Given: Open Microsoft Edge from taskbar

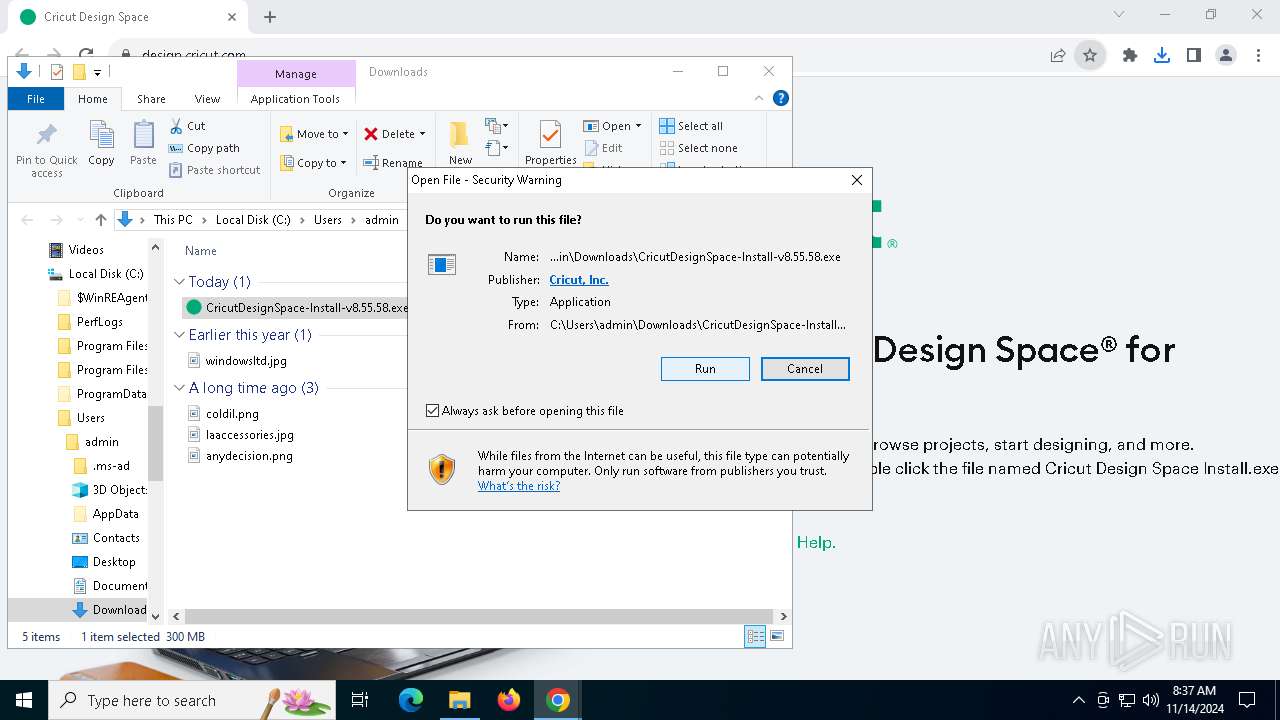Looking at the screenshot, I should click(x=411, y=700).
